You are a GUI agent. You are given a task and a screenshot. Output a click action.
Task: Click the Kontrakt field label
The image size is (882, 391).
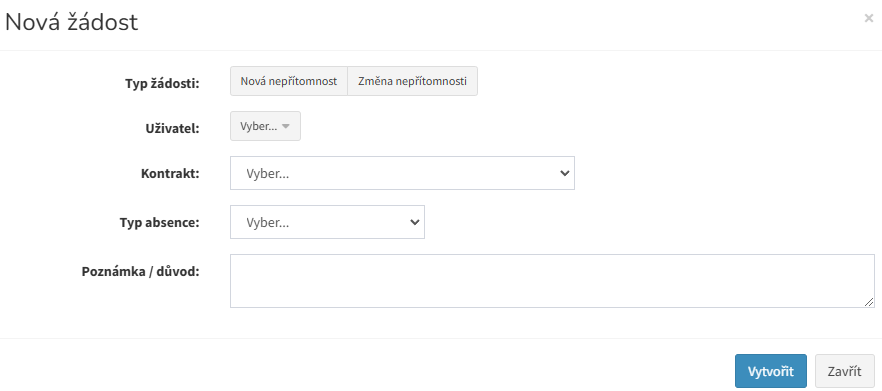point(170,173)
